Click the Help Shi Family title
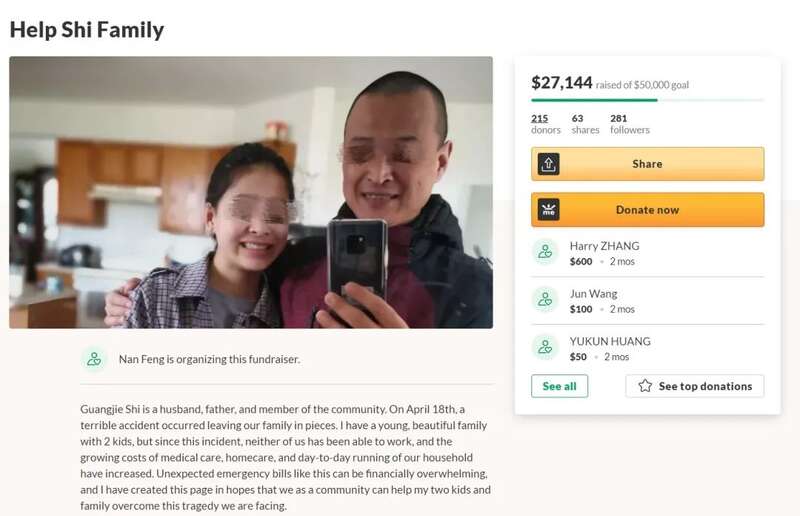The image size is (800, 516). point(87,29)
